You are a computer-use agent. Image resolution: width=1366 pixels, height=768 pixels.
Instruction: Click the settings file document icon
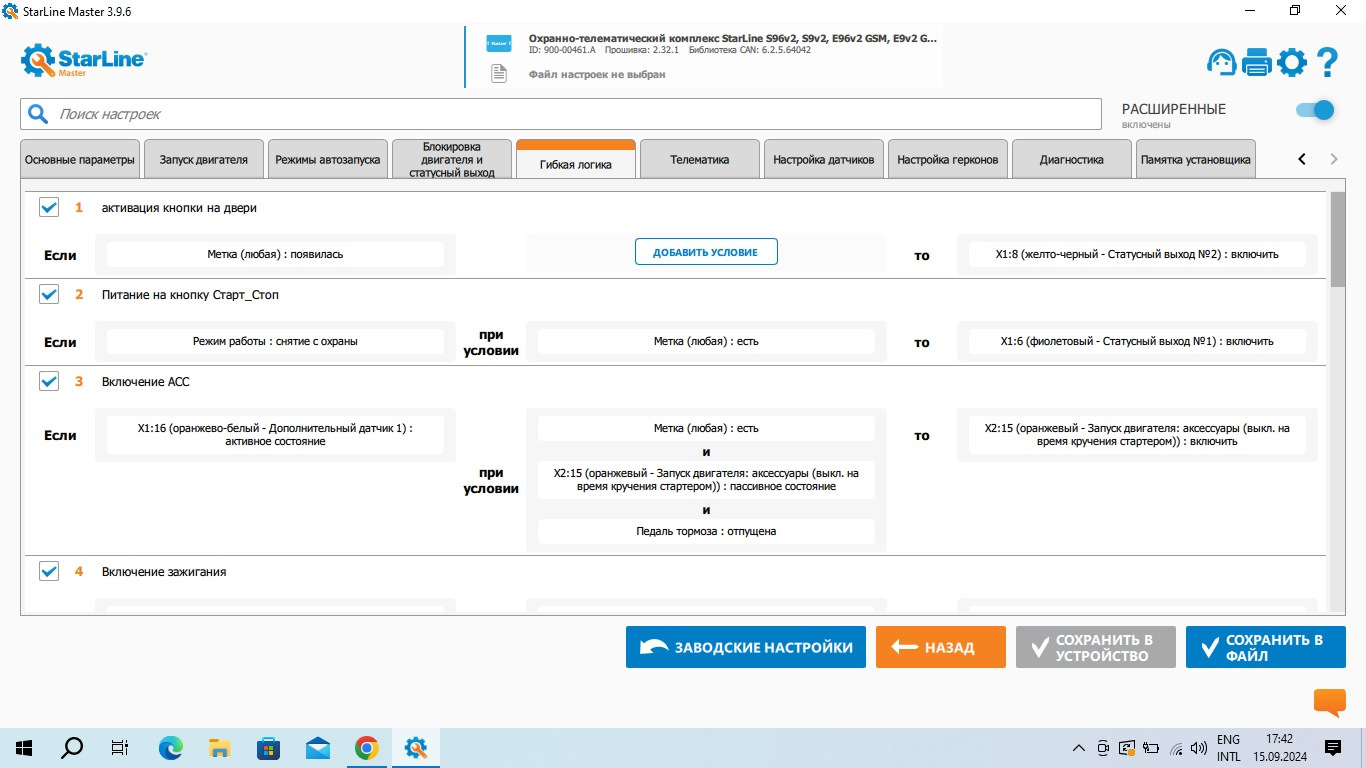499,73
